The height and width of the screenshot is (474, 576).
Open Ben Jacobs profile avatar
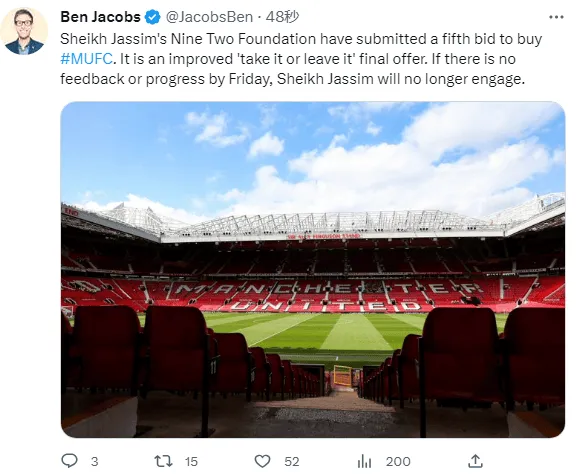(x=24, y=31)
